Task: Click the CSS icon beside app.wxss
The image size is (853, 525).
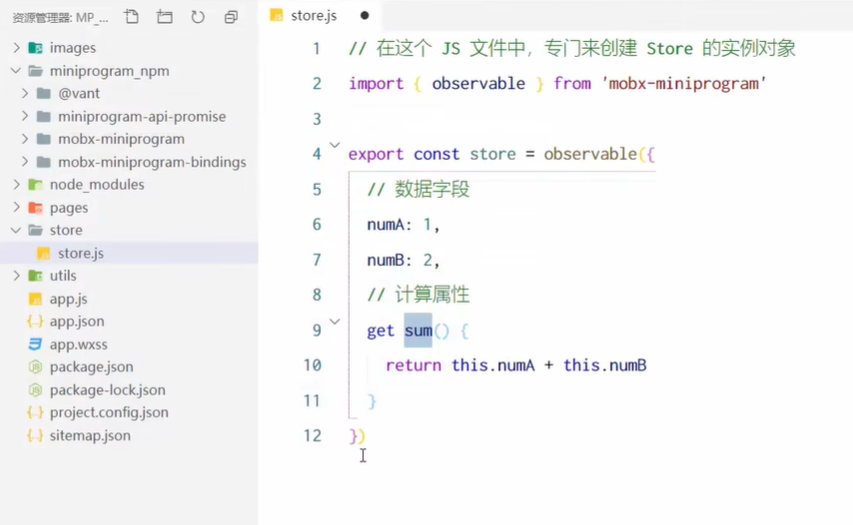Action: (35, 344)
